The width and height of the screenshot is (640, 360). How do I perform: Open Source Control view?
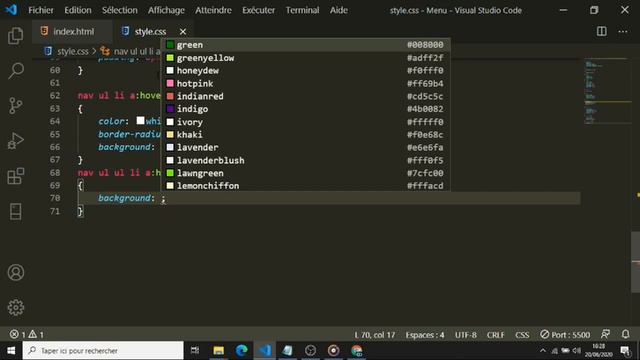tap(16, 106)
